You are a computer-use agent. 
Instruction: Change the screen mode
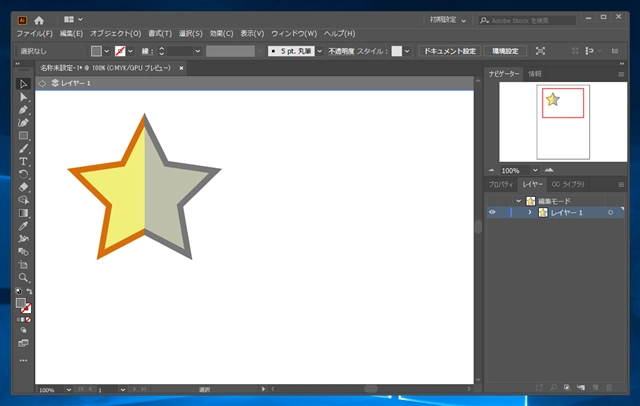click(x=23, y=343)
